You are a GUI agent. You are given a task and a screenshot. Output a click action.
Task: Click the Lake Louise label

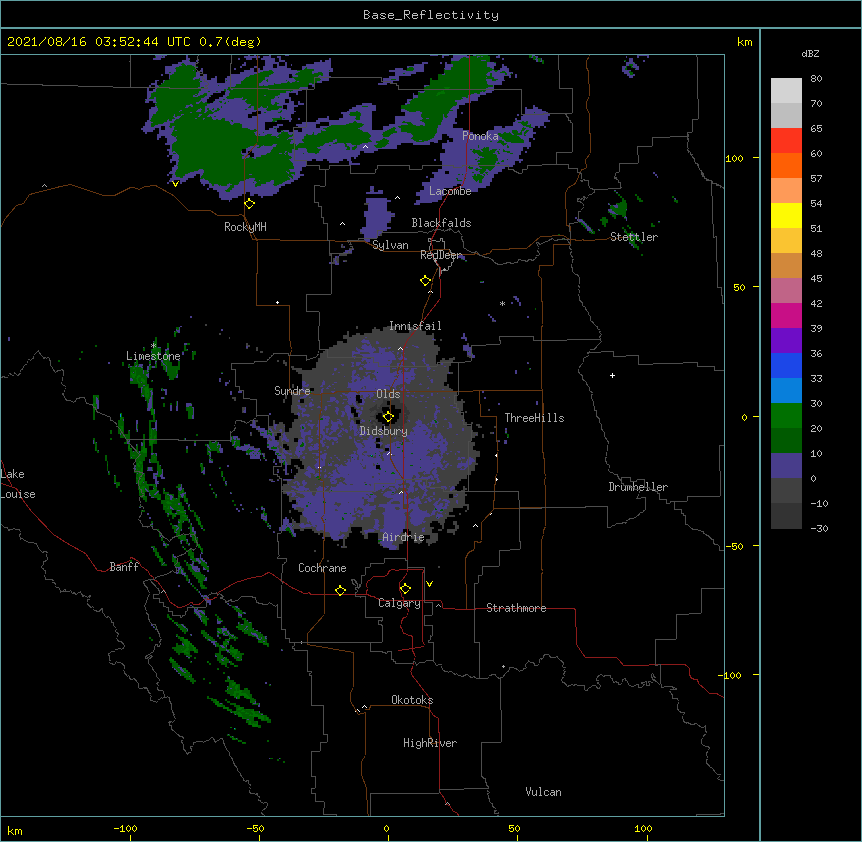tap(18, 484)
